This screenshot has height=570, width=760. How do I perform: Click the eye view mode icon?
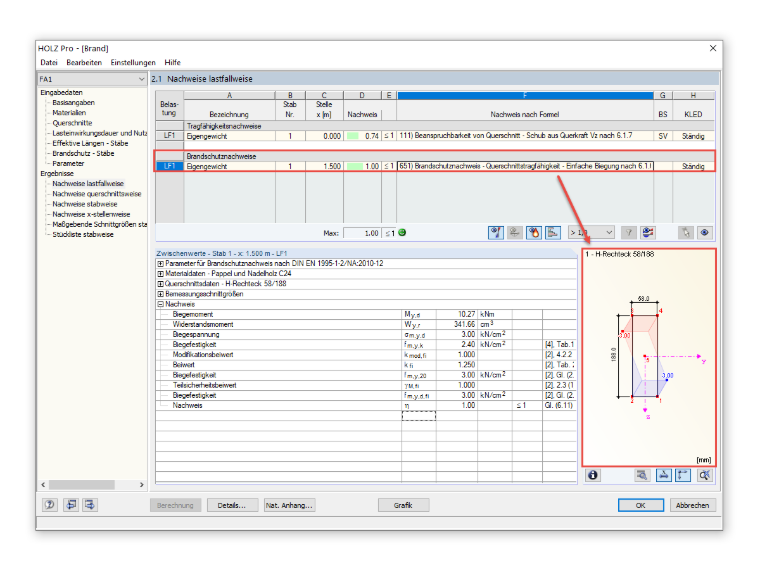(704, 233)
